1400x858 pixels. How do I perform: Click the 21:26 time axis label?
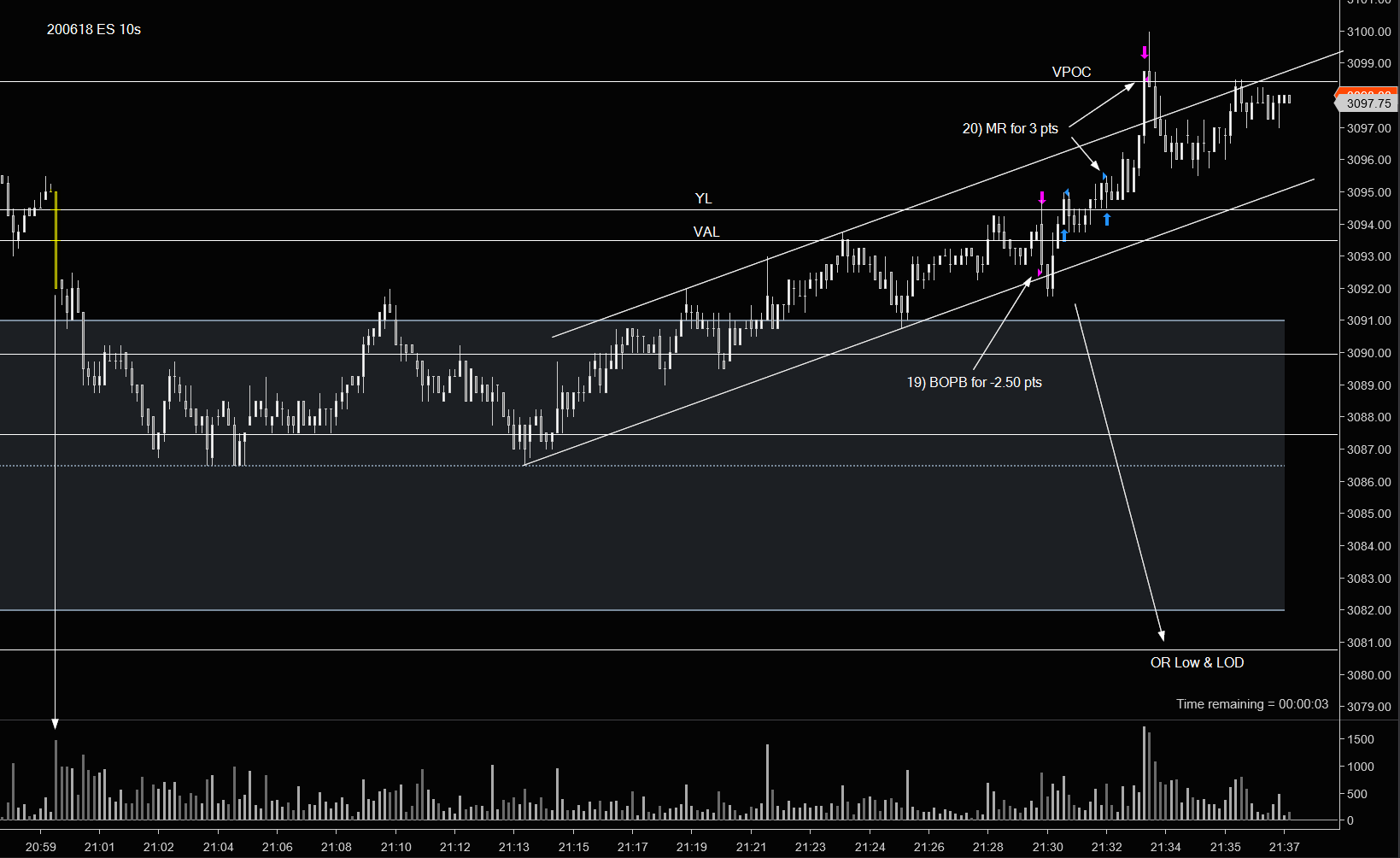928,847
